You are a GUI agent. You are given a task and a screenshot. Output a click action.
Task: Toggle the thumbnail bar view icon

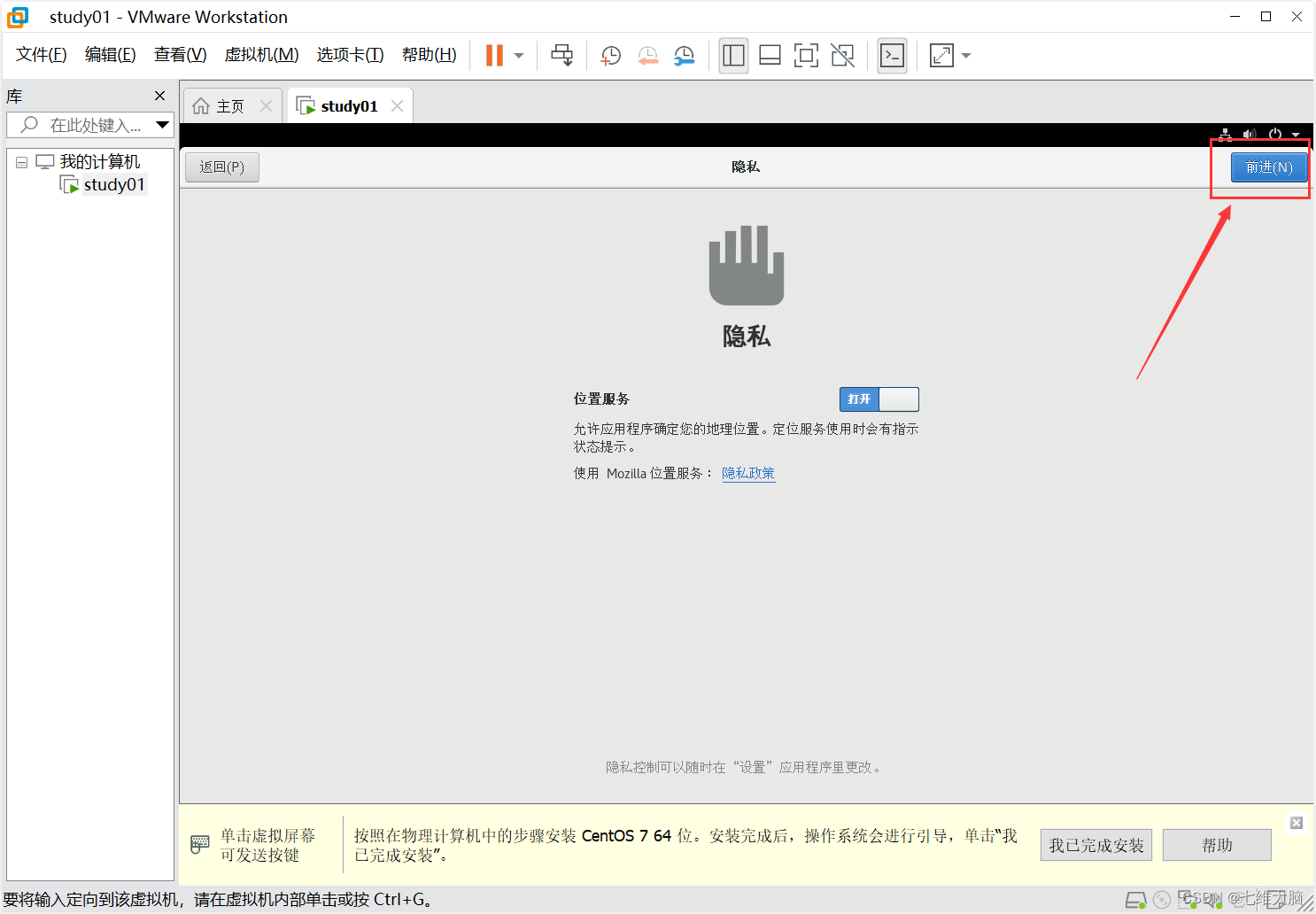point(770,56)
